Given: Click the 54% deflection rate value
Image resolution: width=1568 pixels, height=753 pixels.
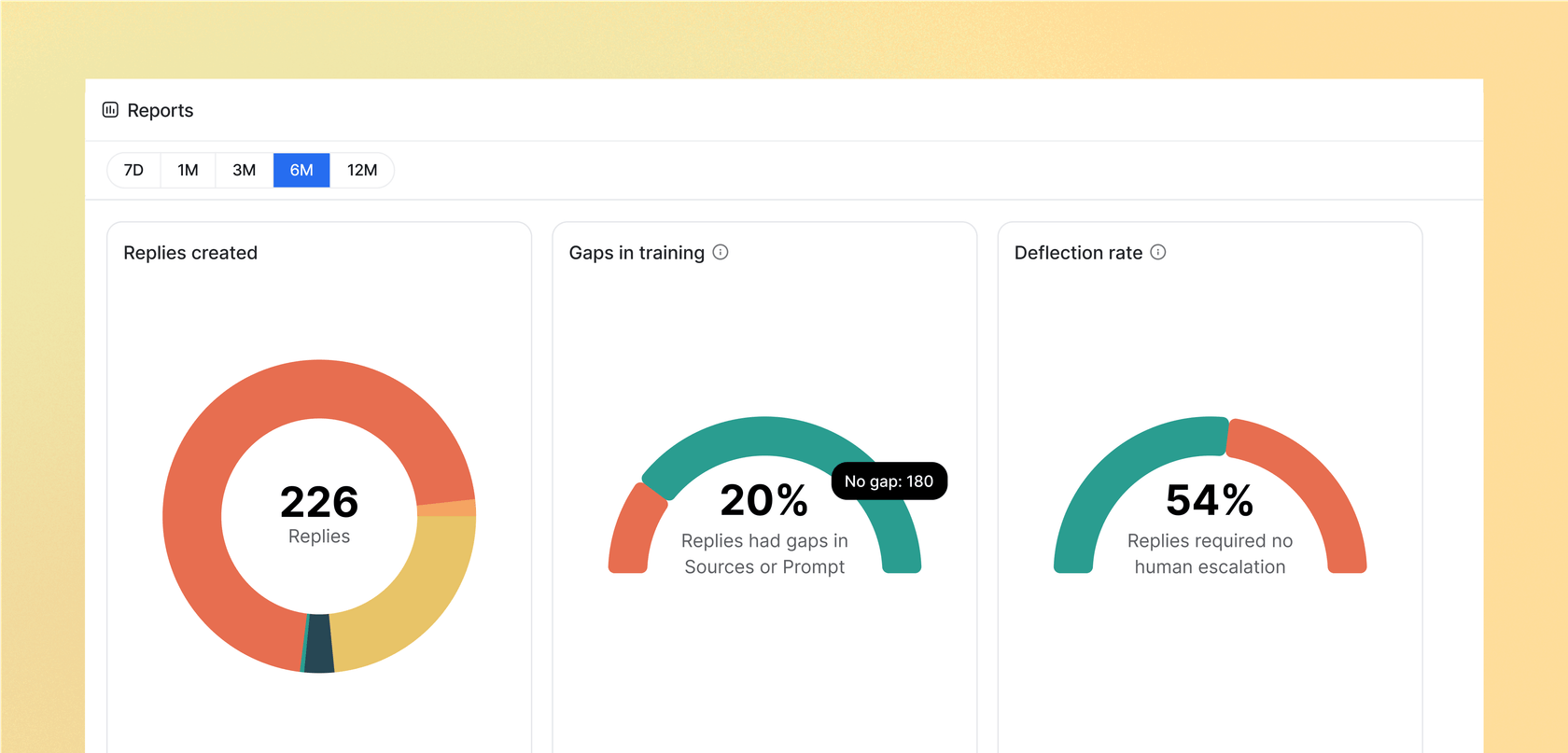Looking at the screenshot, I should [x=1210, y=500].
